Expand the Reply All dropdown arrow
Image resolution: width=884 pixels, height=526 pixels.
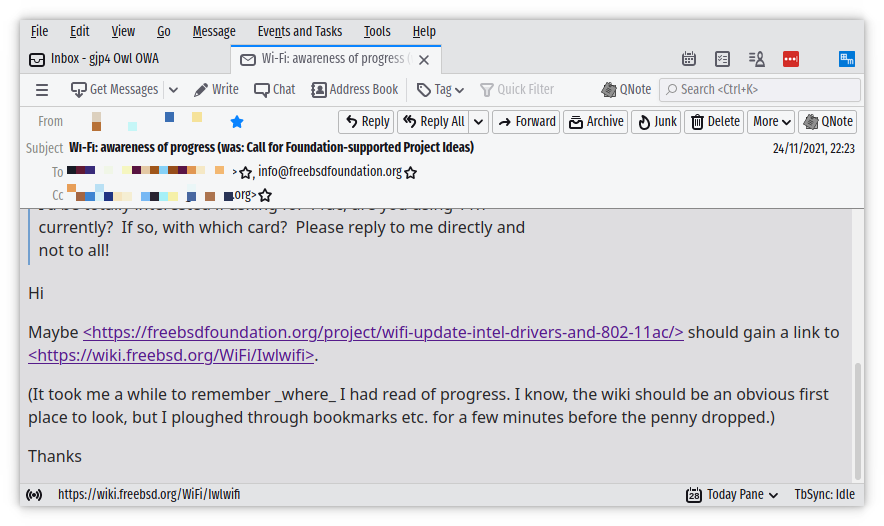pyautogui.click(x=479, y=122)
